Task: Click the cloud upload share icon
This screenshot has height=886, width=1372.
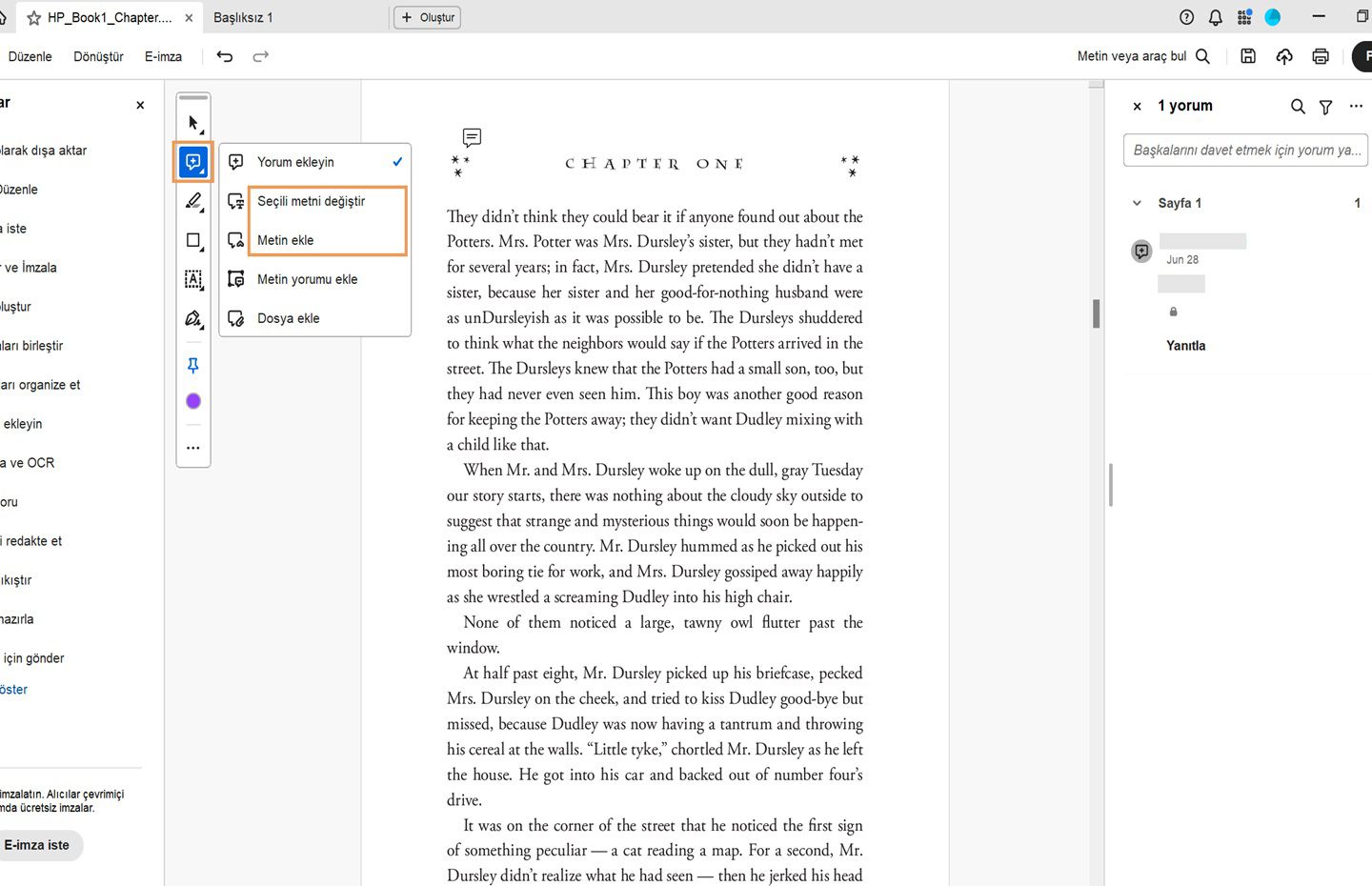Action: [x=1284, y=56]
